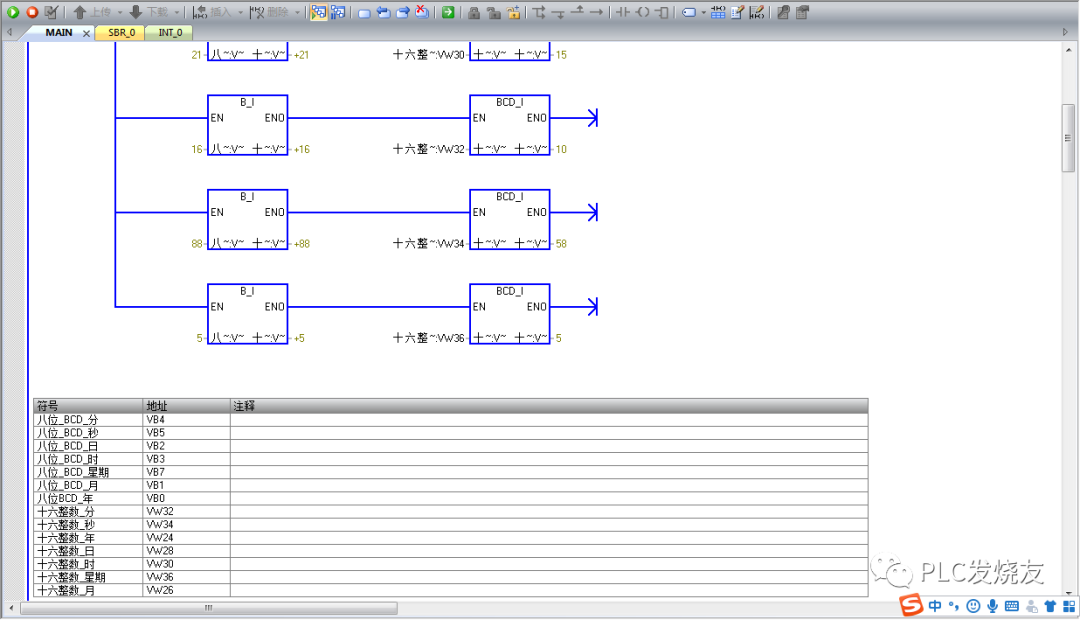The width and height of the screenshot is (1080, 620).
Task: Open the symbol tag dropdown arrow
Action: 703,12
